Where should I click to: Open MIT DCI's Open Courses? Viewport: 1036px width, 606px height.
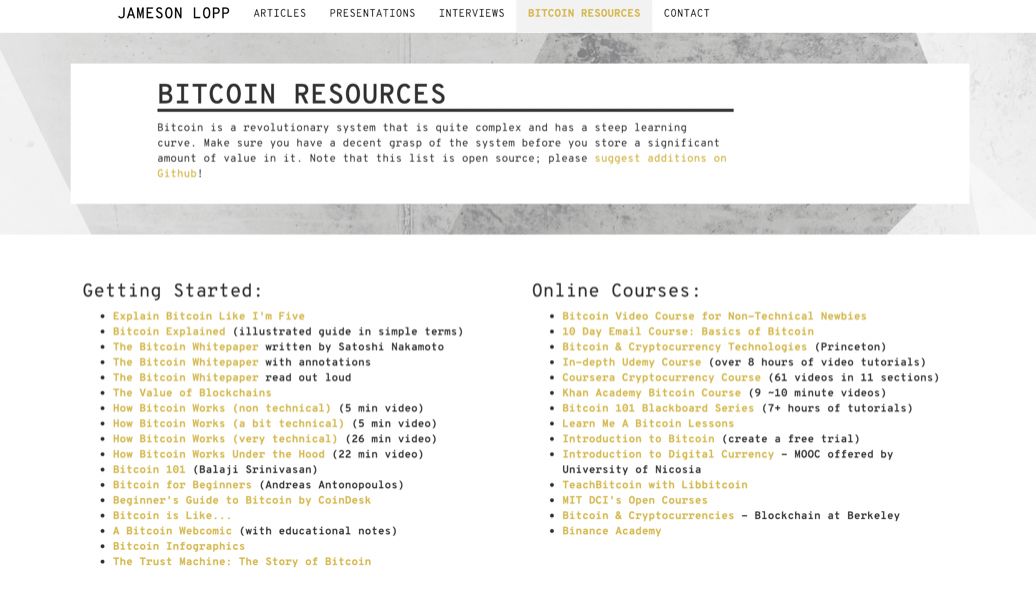634,500
